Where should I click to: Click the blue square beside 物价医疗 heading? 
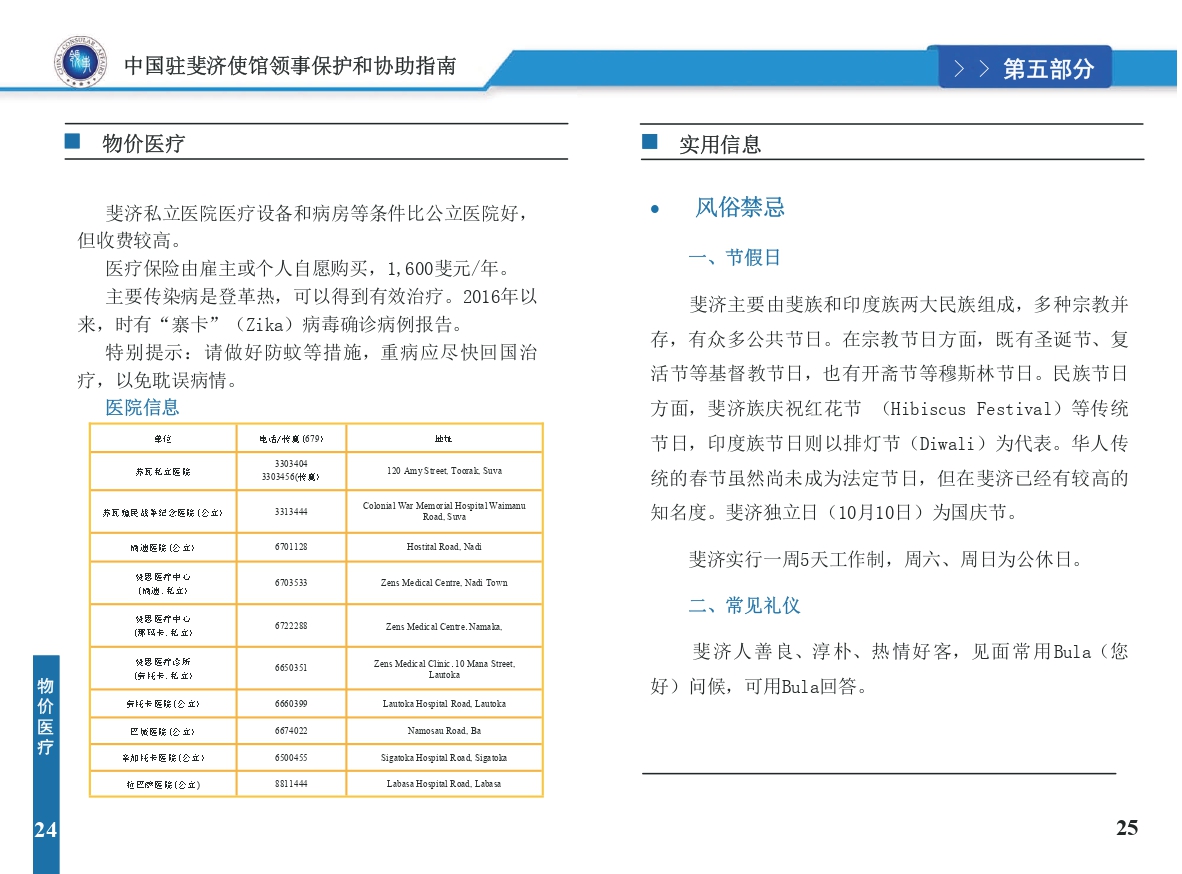[x=72, y=142]
